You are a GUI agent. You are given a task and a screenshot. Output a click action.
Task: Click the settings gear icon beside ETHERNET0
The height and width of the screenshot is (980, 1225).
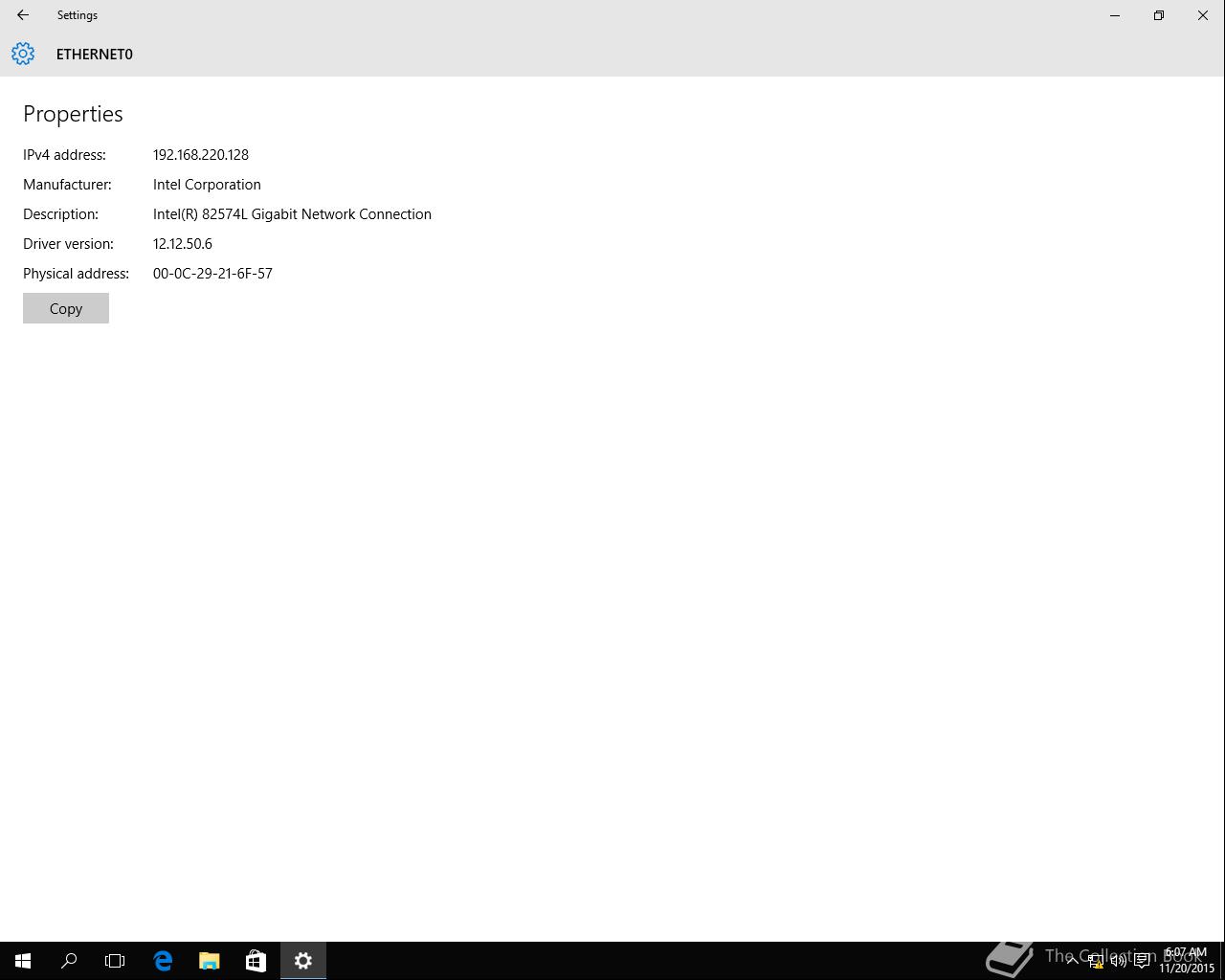pos(23,54)
